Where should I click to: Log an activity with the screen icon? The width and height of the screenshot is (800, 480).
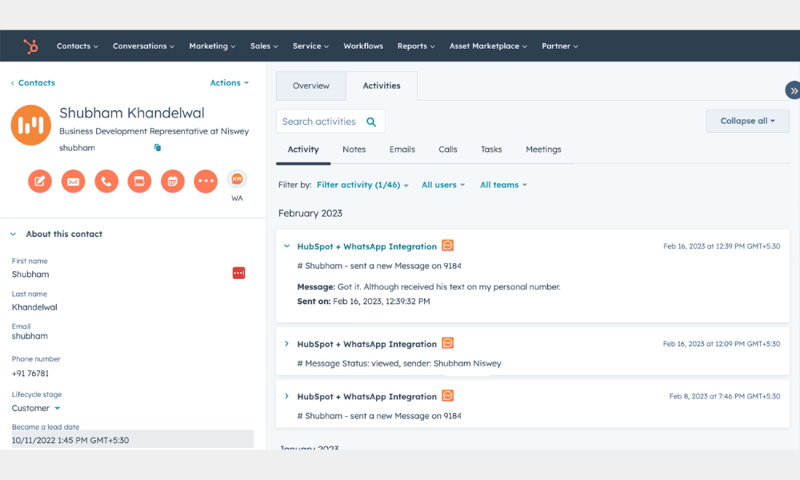(x=139, y=181)
